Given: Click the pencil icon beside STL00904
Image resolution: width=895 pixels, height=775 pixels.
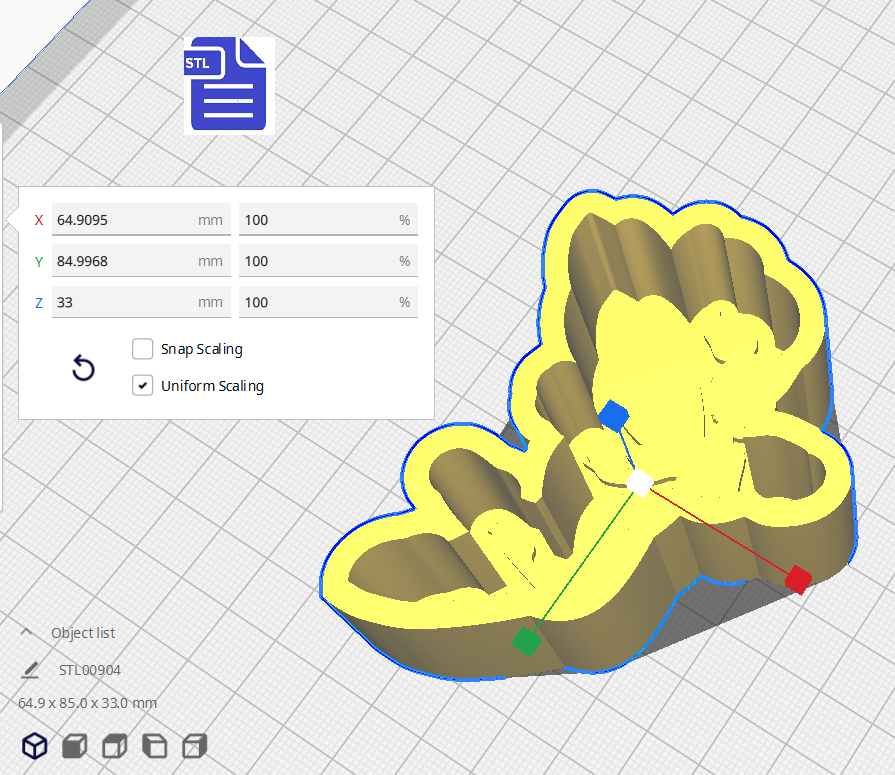Looking at the screenshot, I should pos(30,670).
